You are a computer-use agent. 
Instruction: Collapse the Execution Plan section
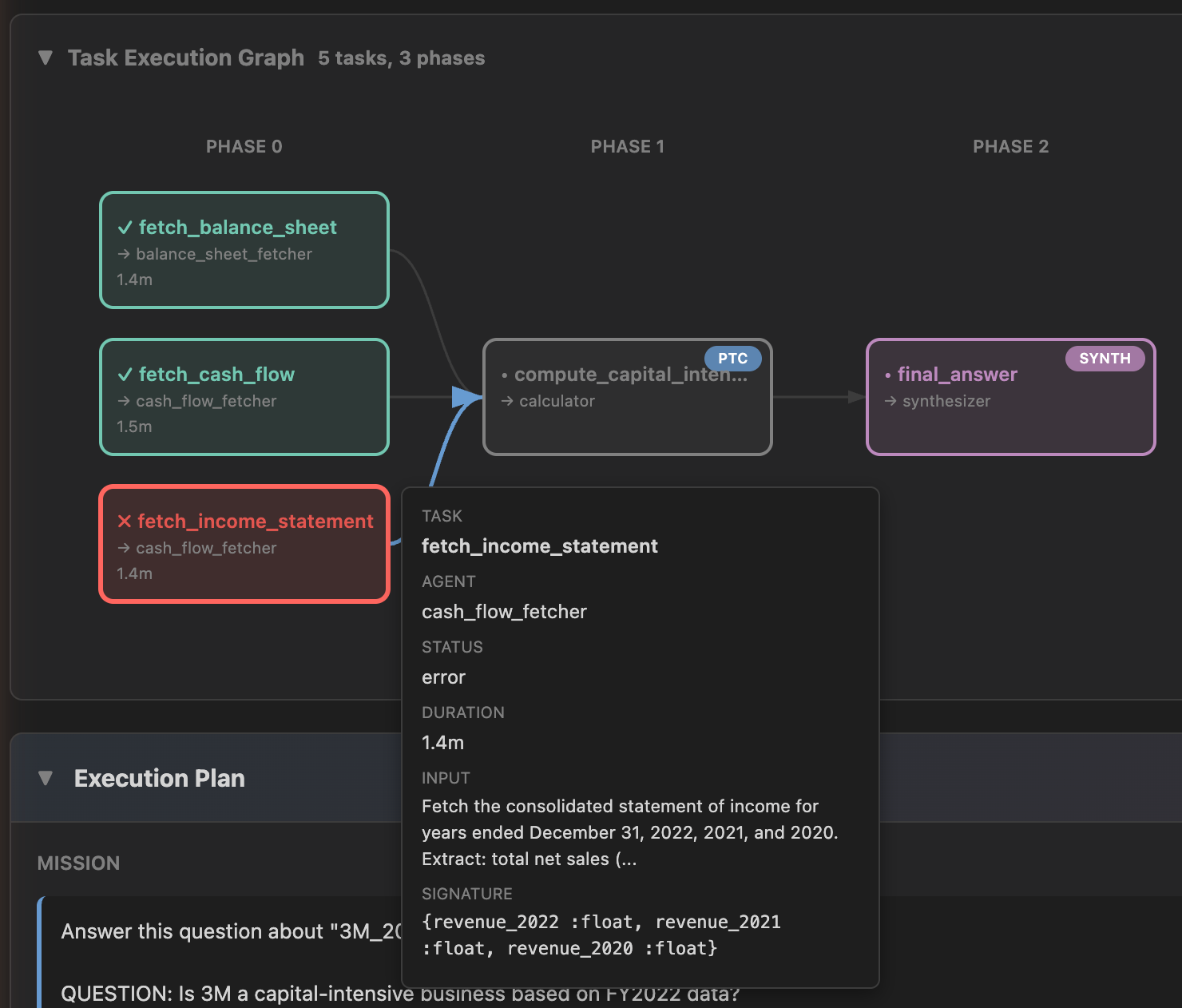[x=46, y=779]
